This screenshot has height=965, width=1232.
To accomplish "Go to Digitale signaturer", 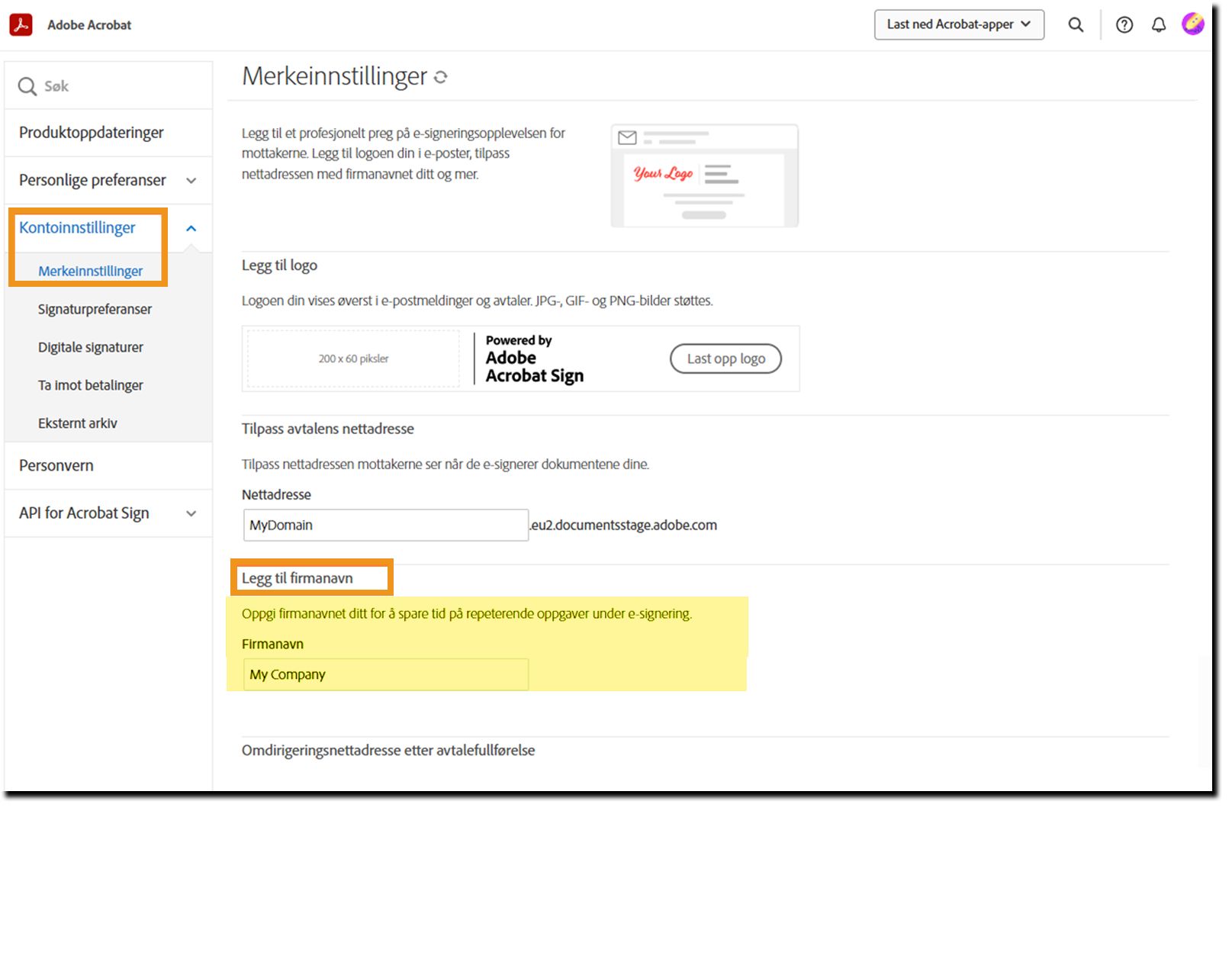I will pos(91,347).
